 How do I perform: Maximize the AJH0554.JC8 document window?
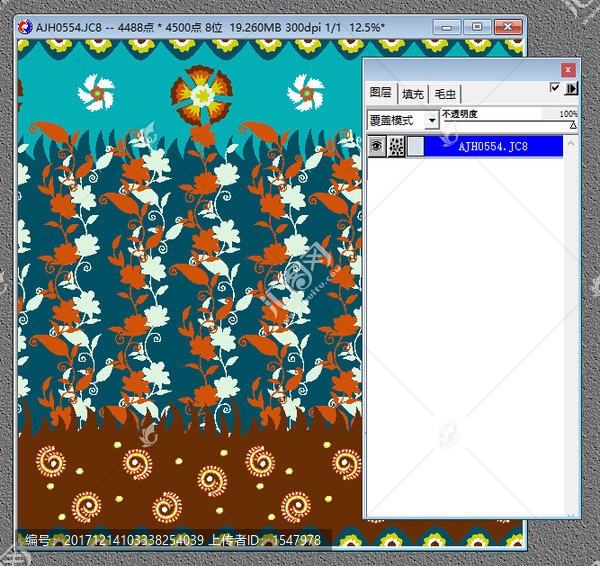tap(477, 27)
